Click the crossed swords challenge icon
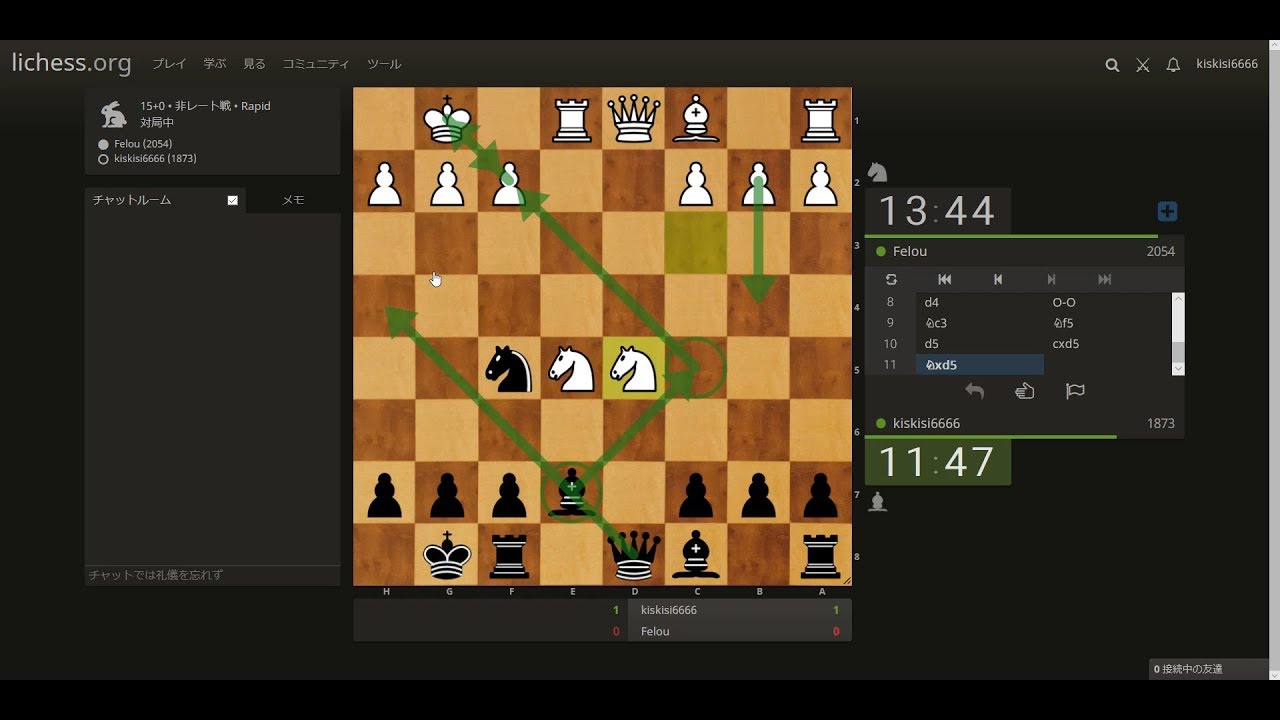This screenshot has width=1280, height=720. tap(1143, 65)
